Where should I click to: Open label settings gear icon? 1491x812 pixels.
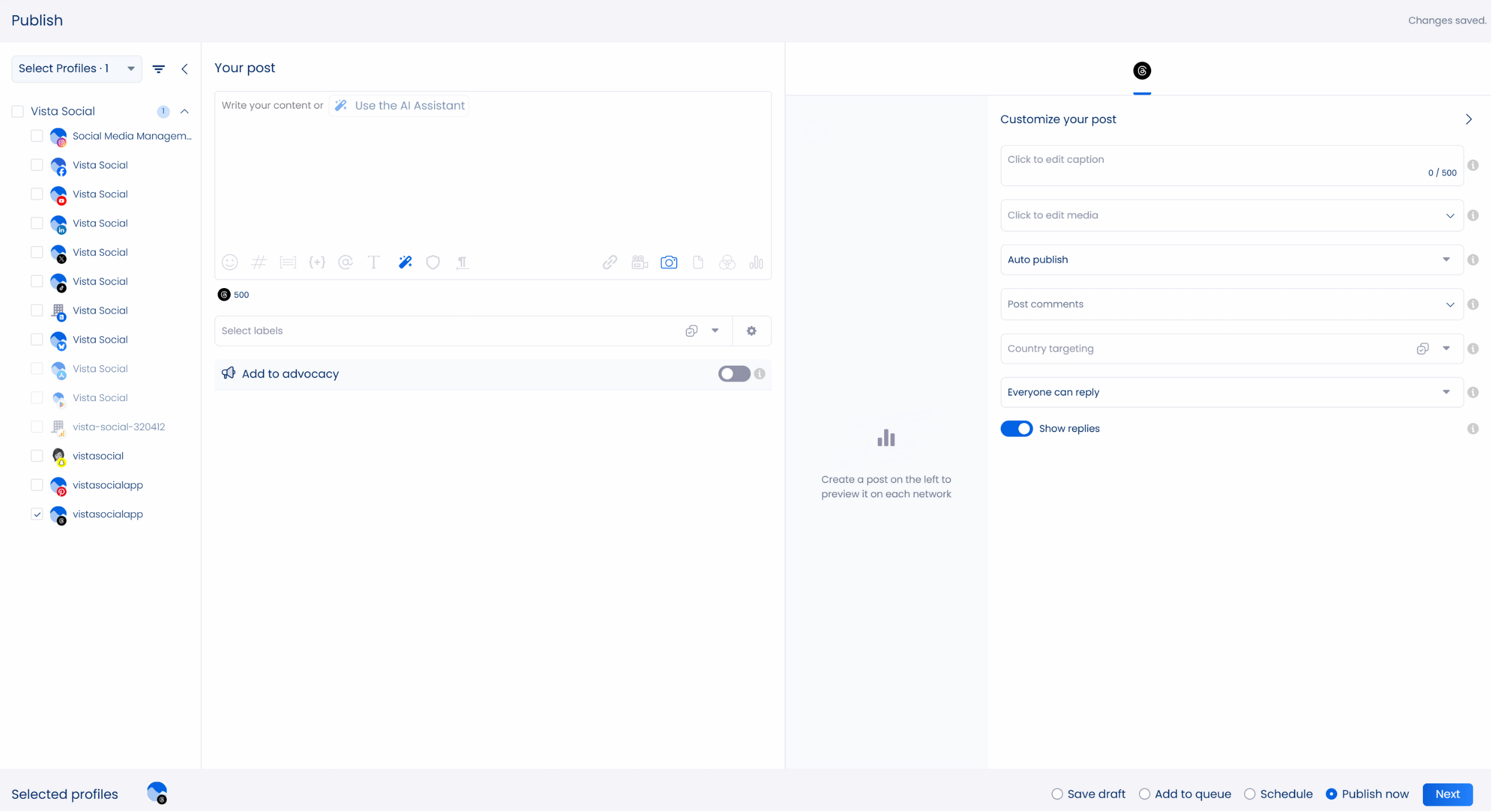752,331
